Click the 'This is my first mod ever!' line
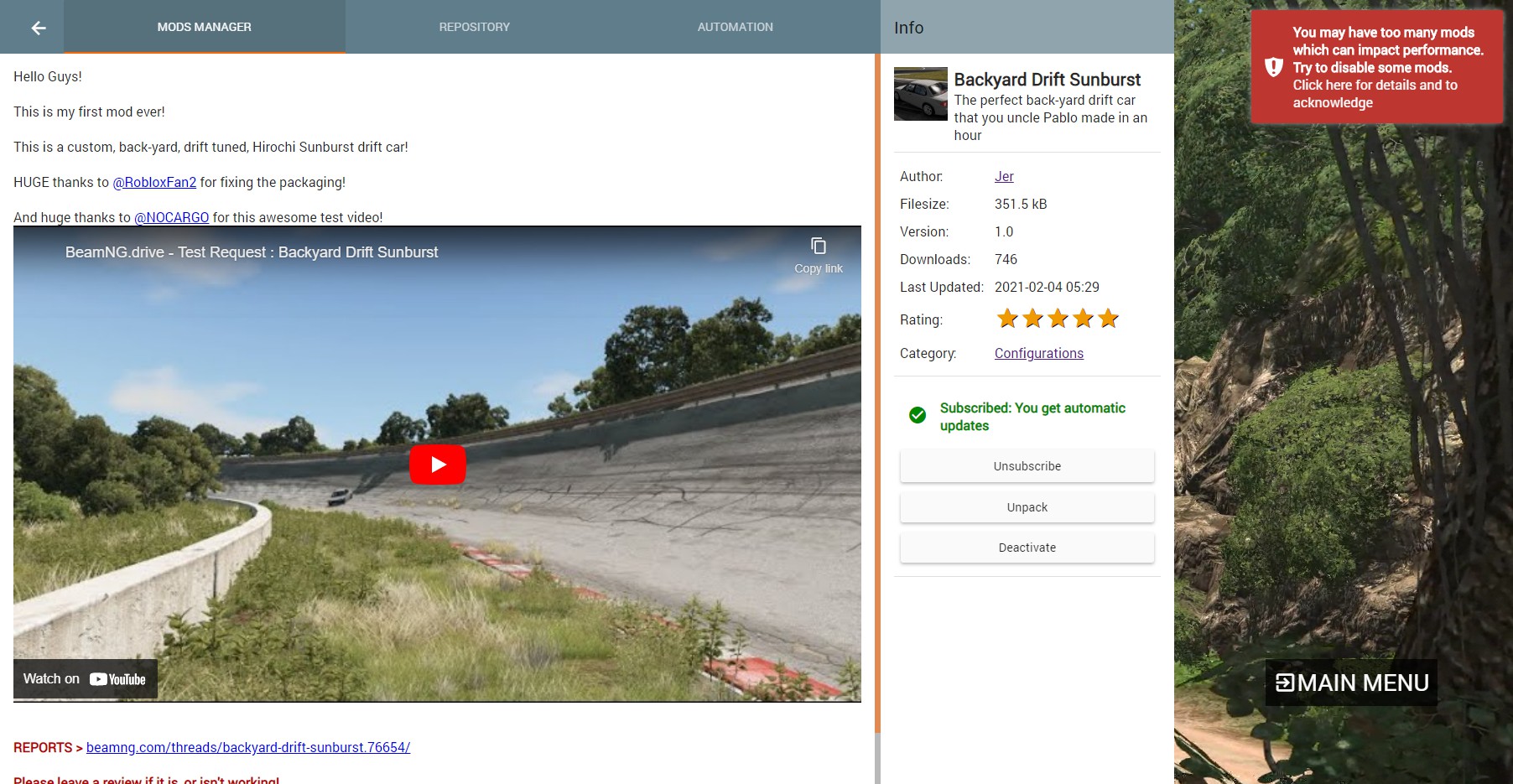Viewport: 1513px width, 784px height. coord(89,112)
